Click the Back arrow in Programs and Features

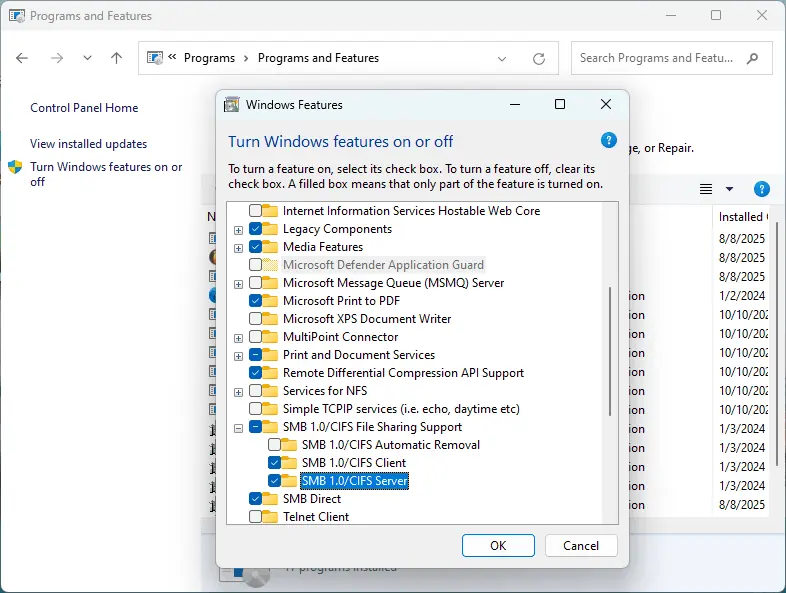pyautogui.click(x=22, y=58)
